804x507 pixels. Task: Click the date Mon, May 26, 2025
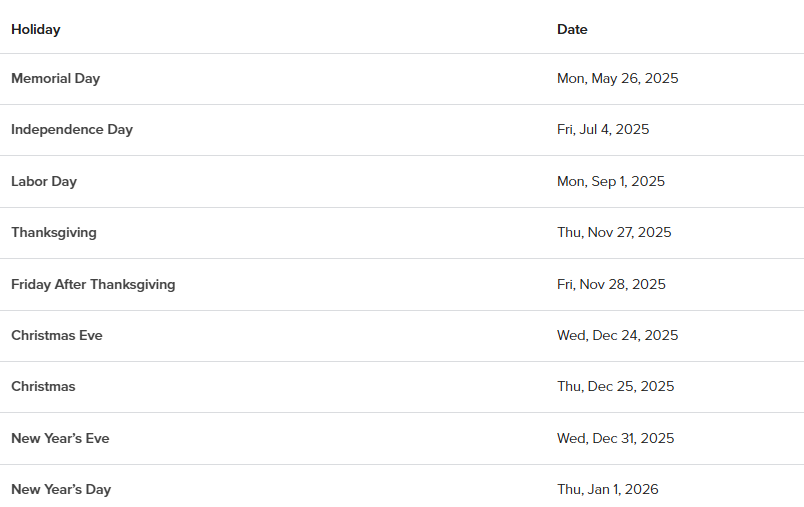coord(617,78)
